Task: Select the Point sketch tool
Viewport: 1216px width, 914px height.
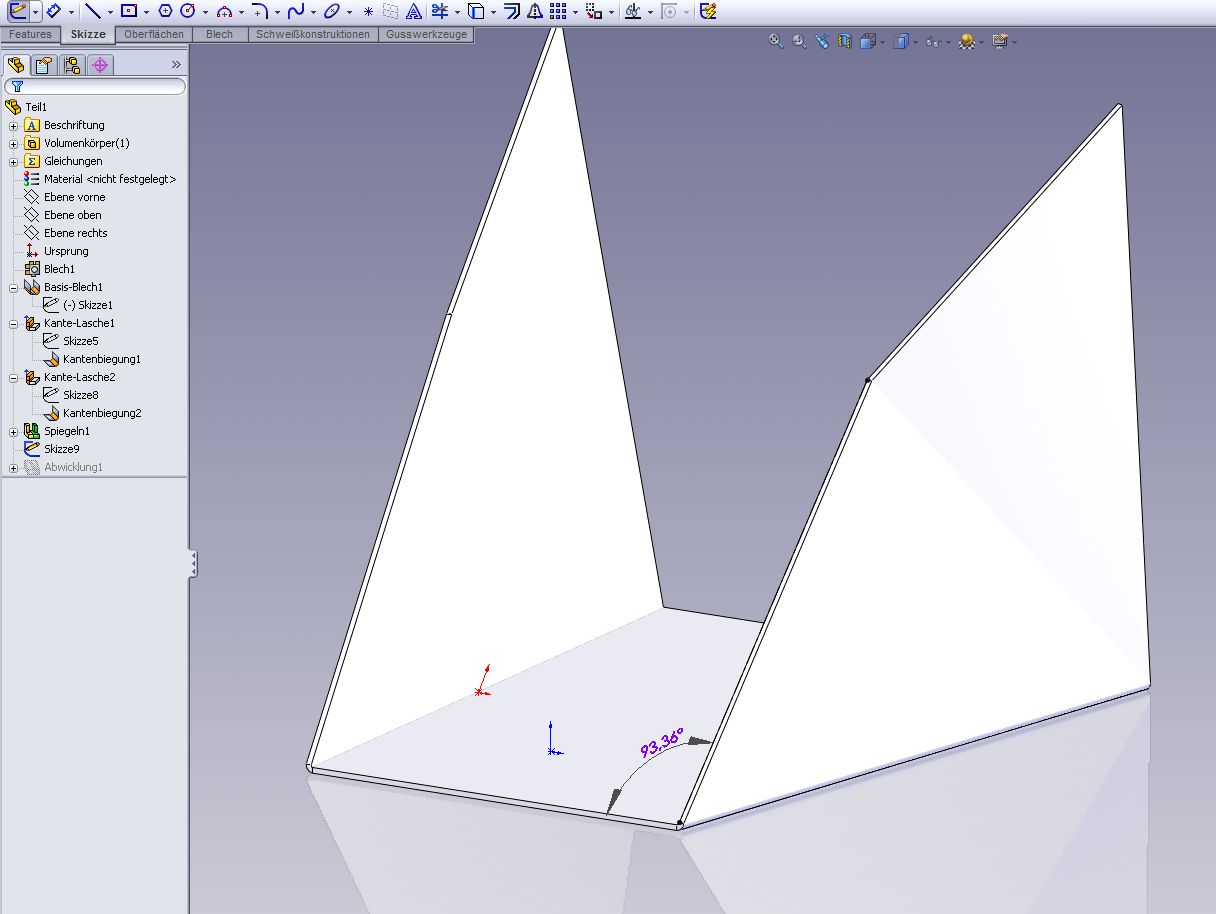Action: 368,11
